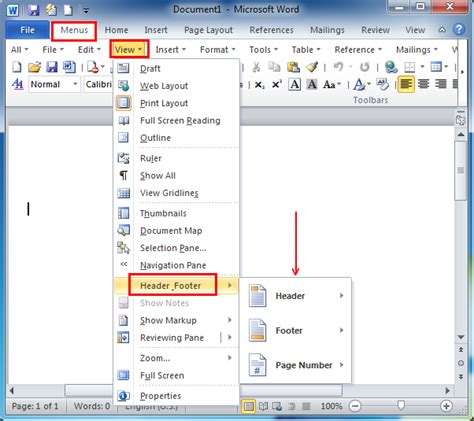Image resolution: width=474 pixels, height=421 pixels.
Task: Click the Page Number icon in submenu
Action: coord(257,365)
